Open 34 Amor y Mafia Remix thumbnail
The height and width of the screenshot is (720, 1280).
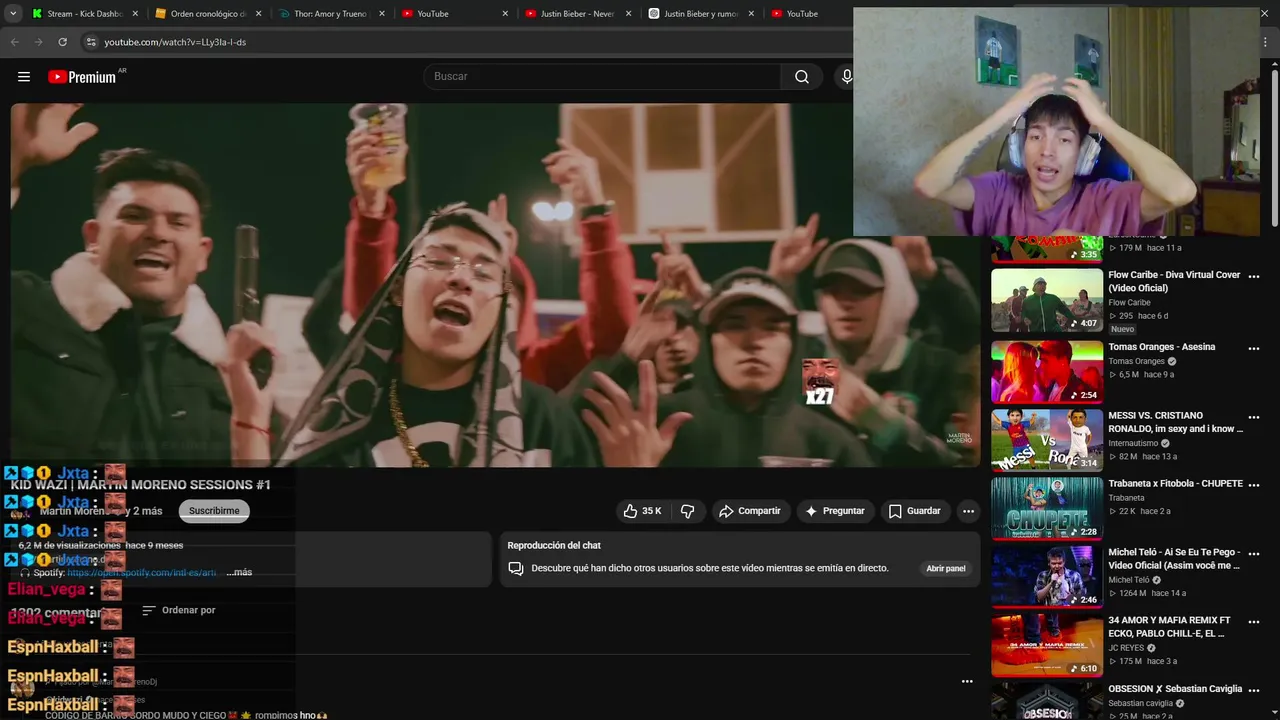click(1047, 645)
